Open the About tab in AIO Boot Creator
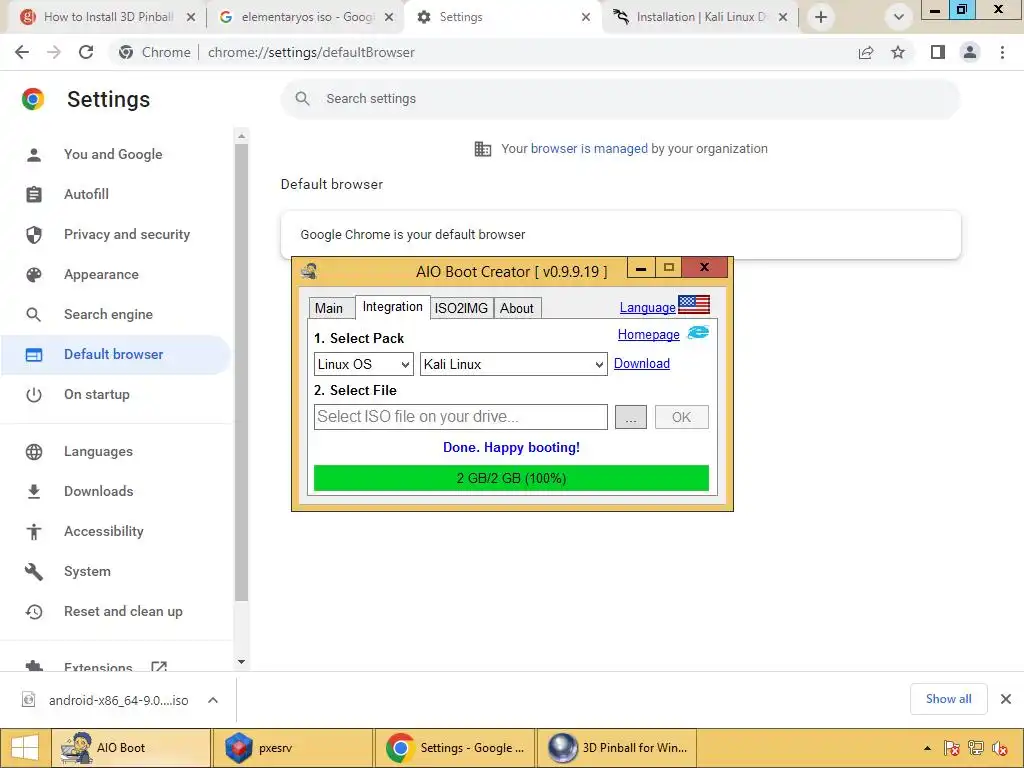The width and height of the screenshot is (1024, 768). [x=517, y=308]
